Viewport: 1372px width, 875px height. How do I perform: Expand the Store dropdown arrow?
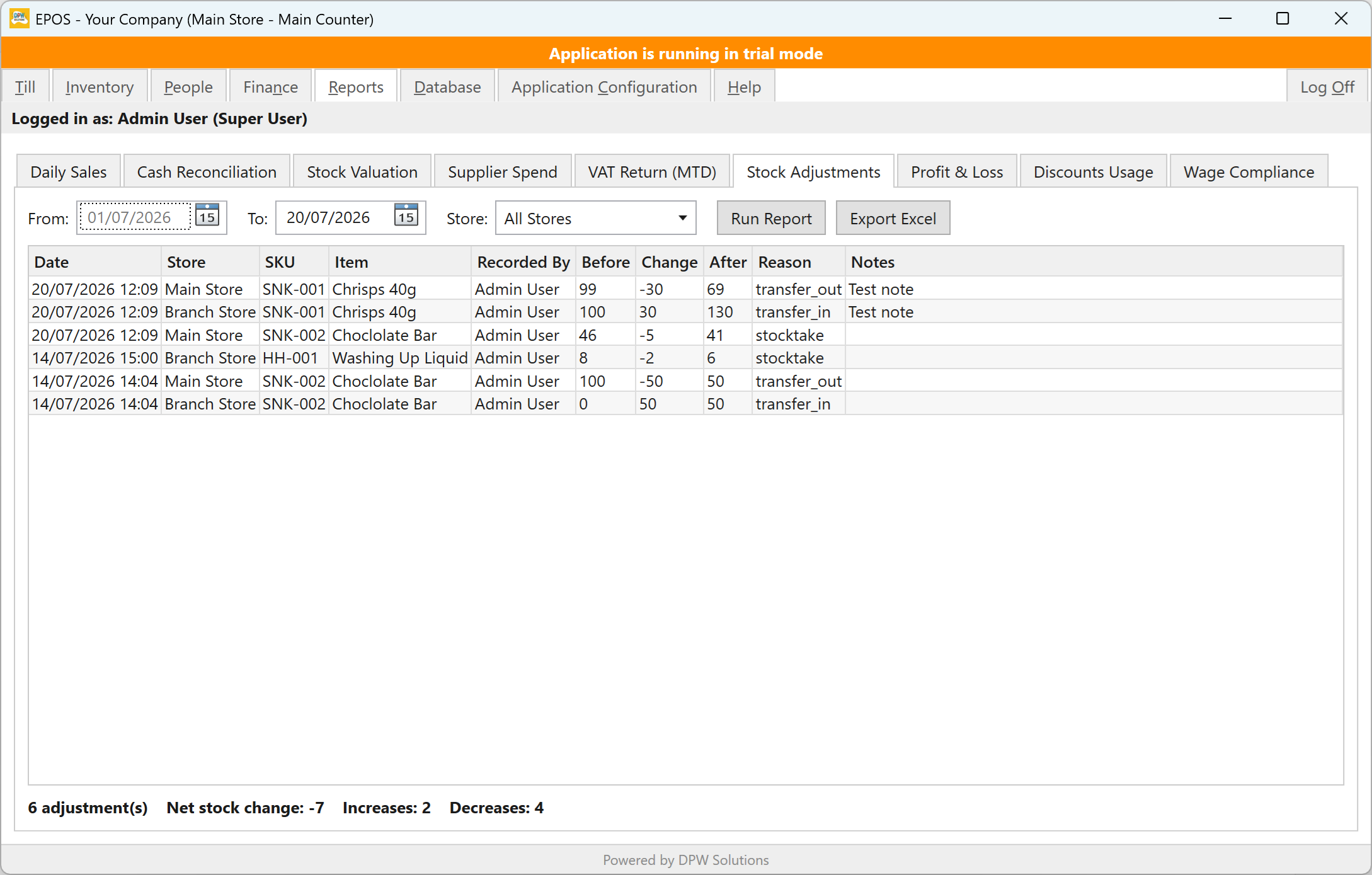[x=682, y=218]
